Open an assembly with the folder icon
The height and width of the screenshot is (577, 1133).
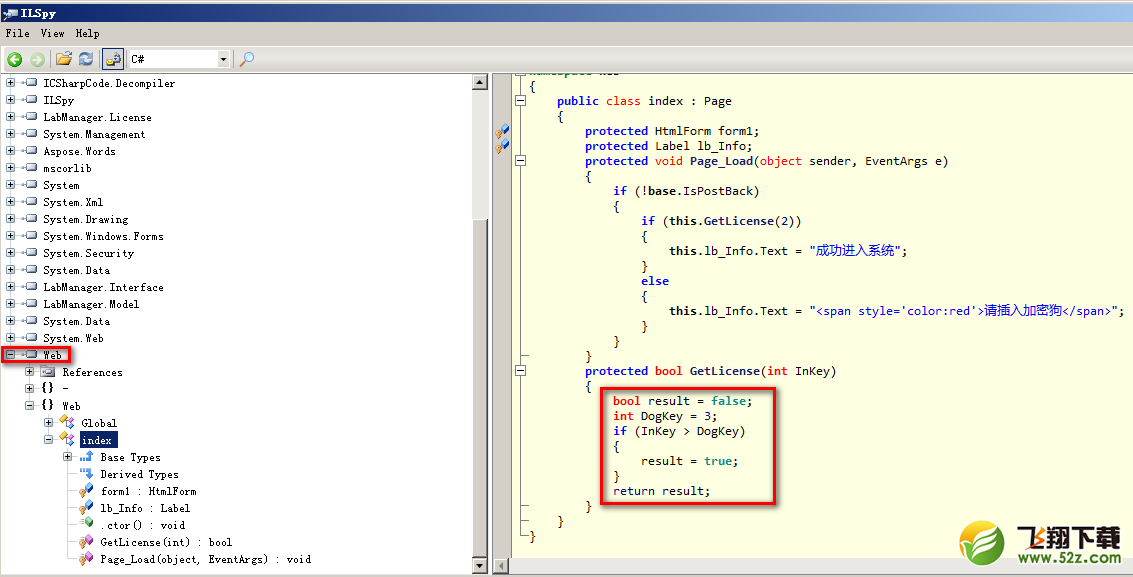click(64, 59)
